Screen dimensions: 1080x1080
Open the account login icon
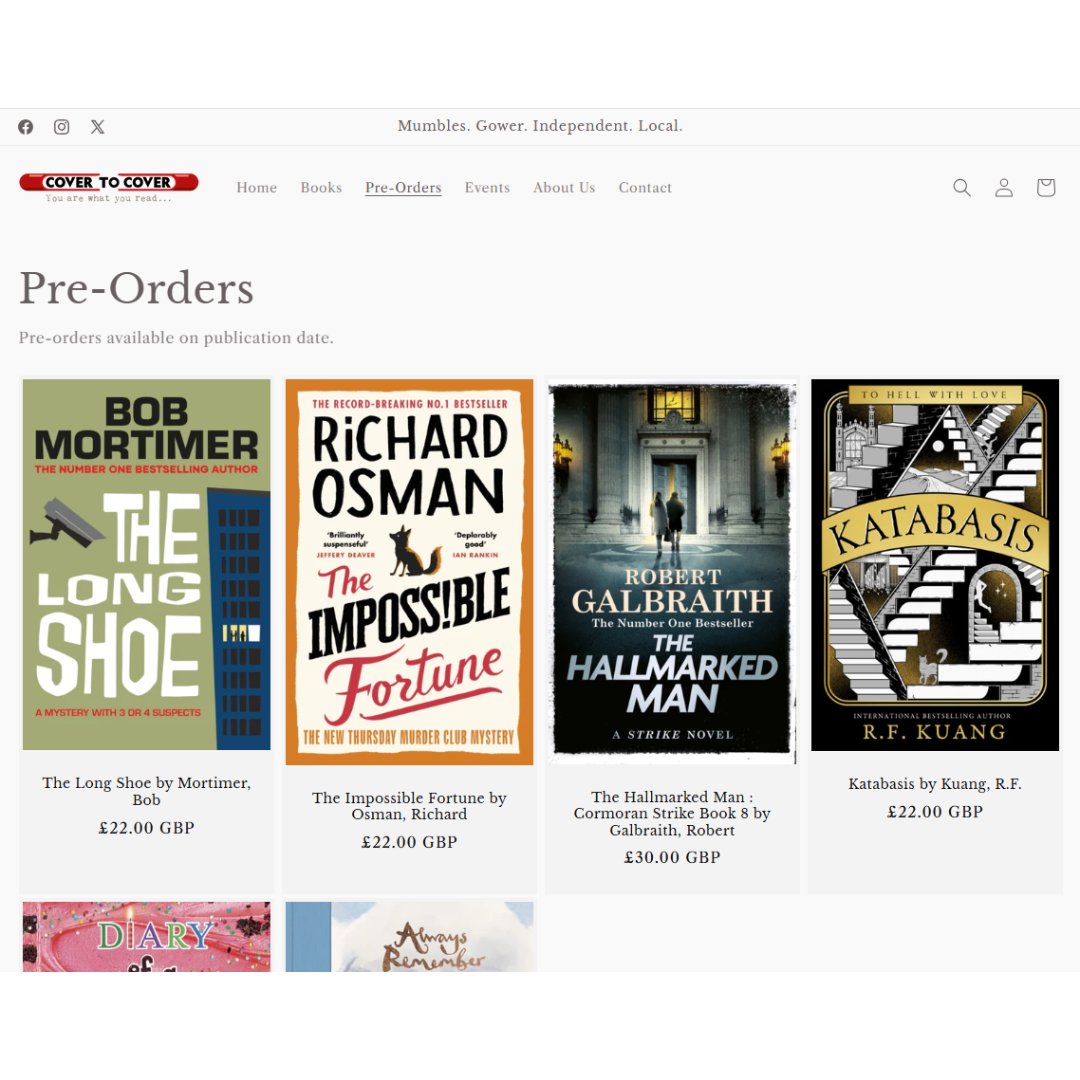click(1004, 187)
